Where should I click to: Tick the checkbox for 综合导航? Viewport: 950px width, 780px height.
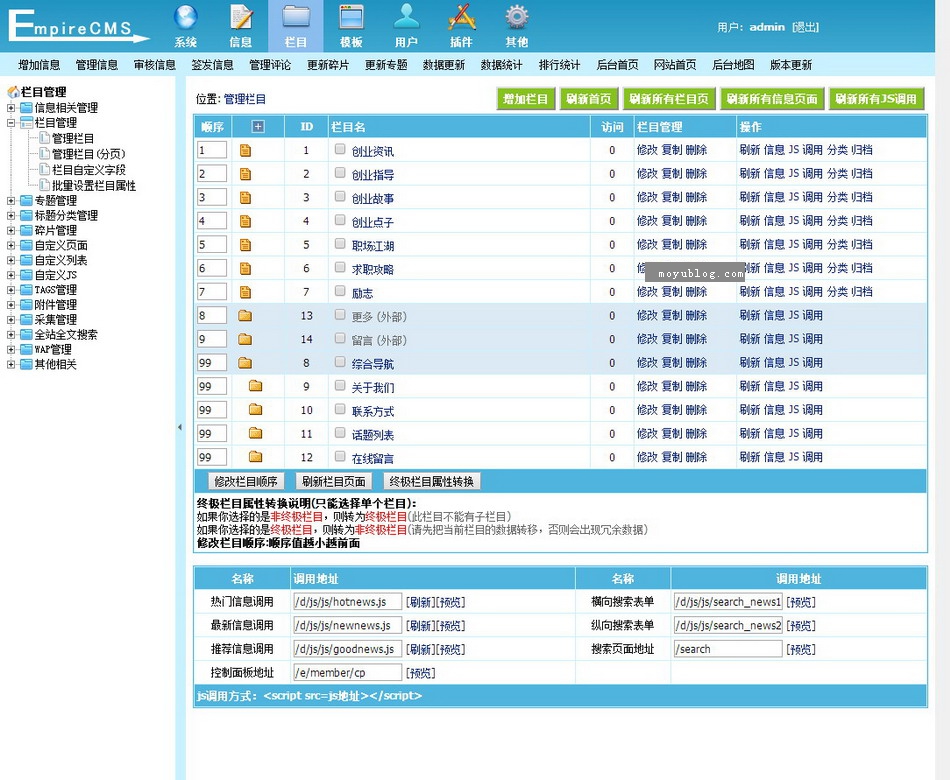click(340, 362)
